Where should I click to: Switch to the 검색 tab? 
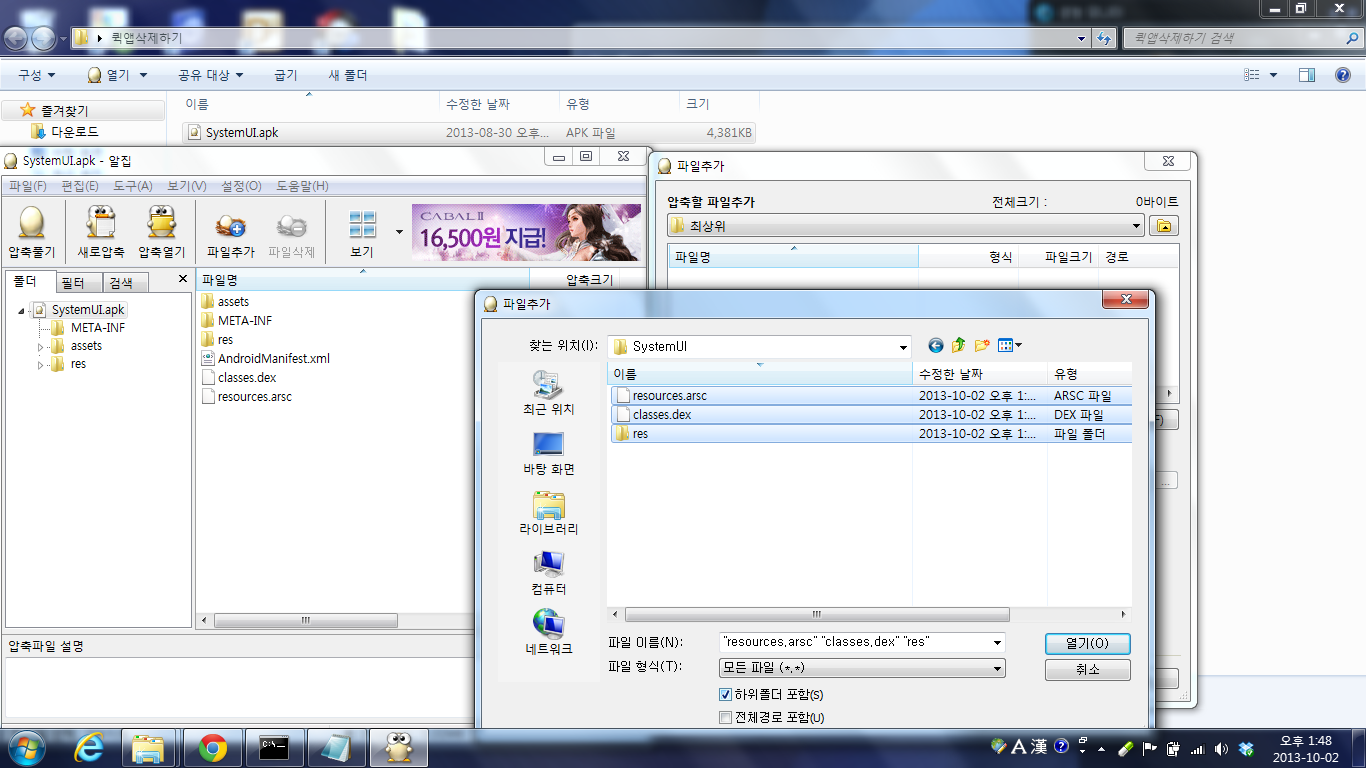pyautogui.click(x=121, y=283)
